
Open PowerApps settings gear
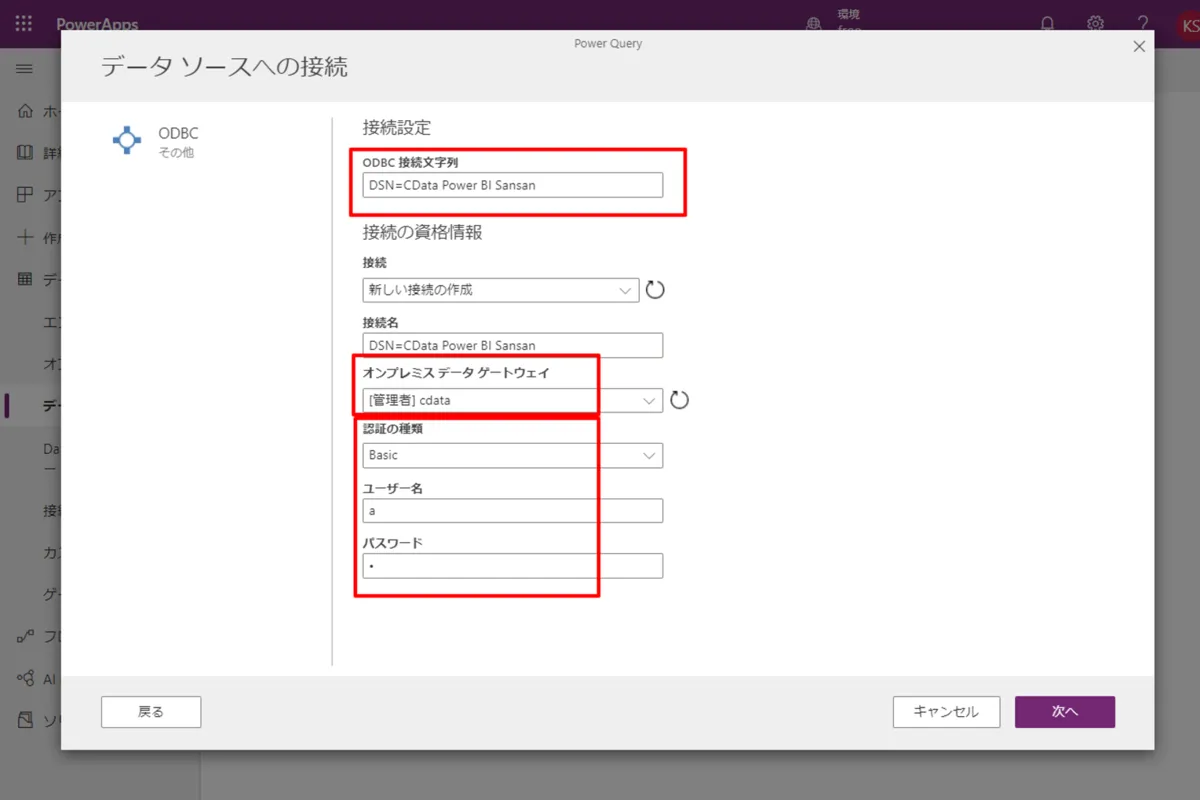coord(1095,23)
